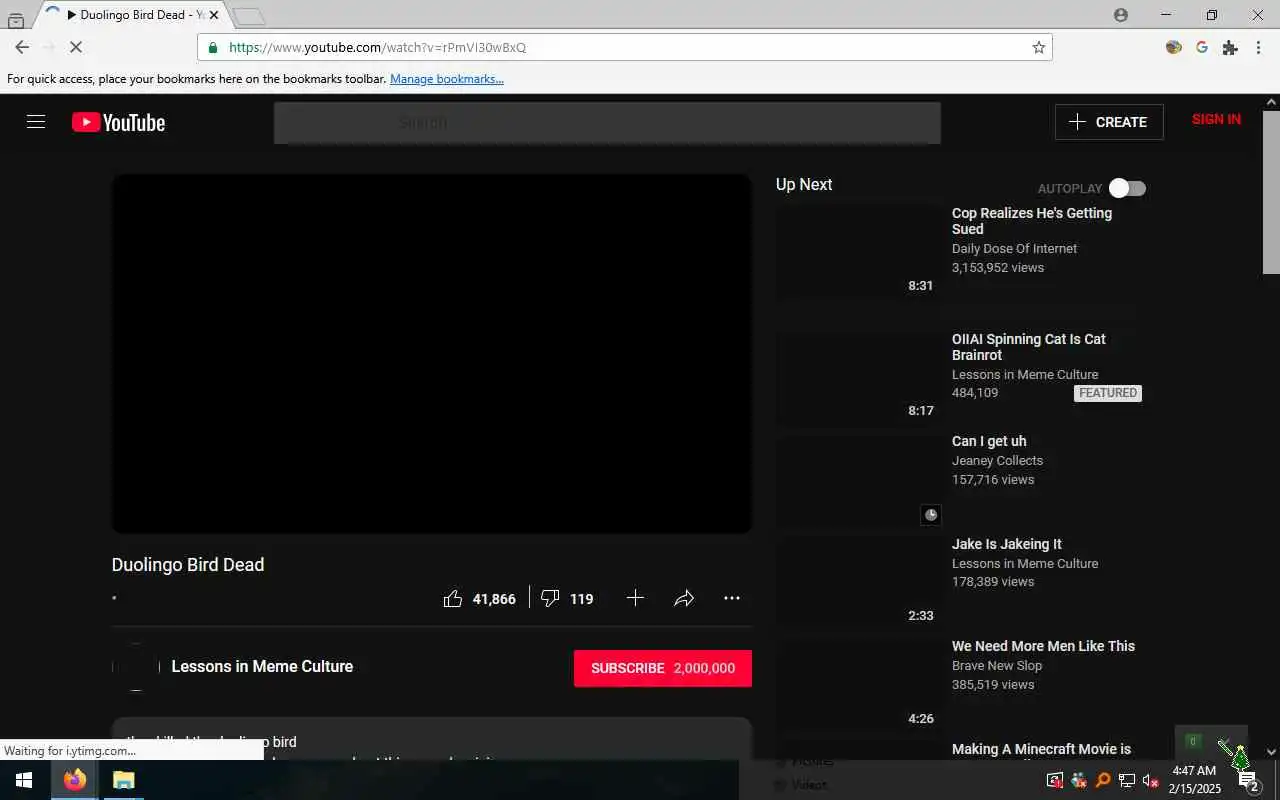Image resolution: width=1280 pixels, height=800 pixels.
Task: Click the FEATURED badge
Action: pos(1108,393)
